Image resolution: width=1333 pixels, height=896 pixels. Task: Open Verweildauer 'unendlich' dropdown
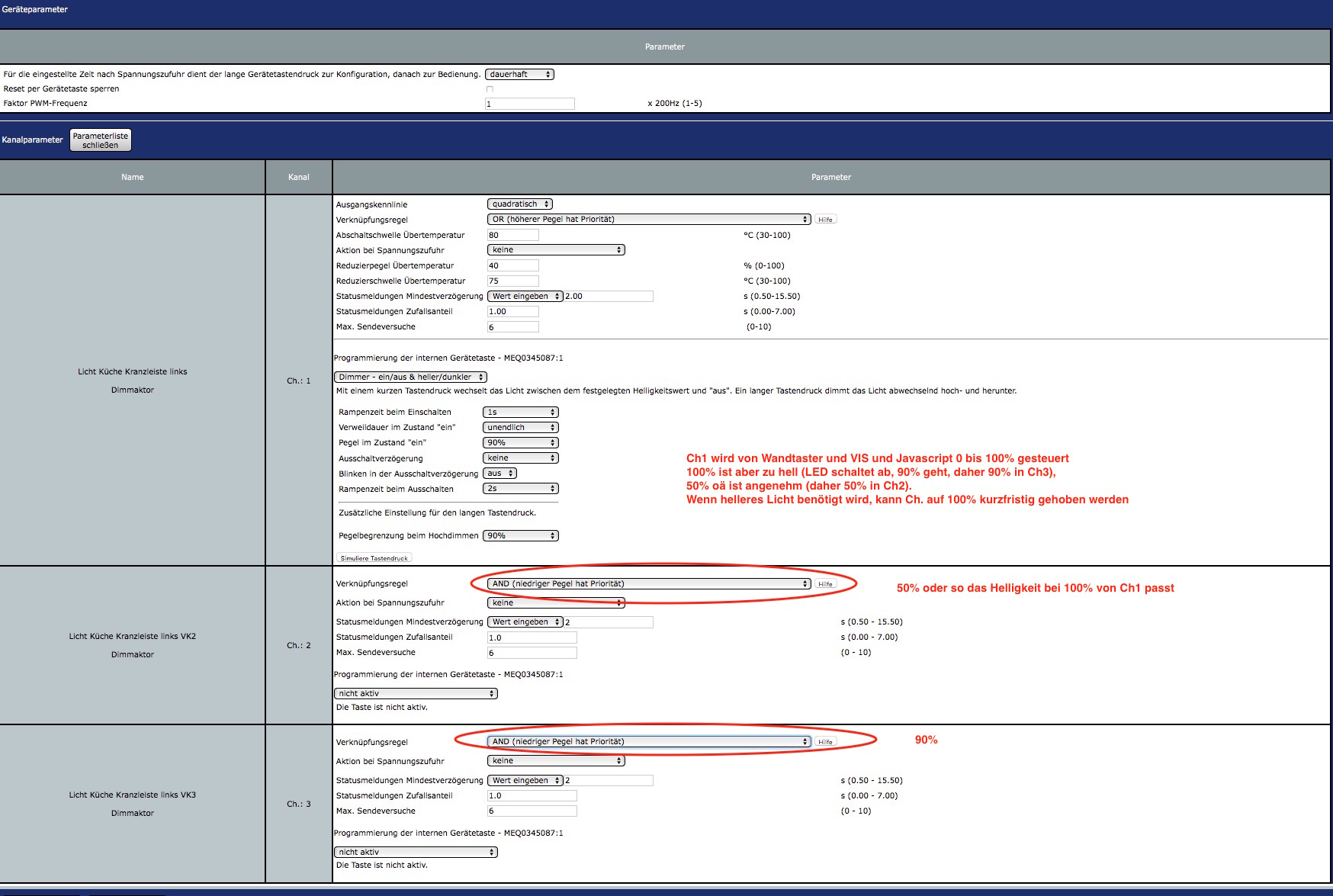click(x=521, y=427)
